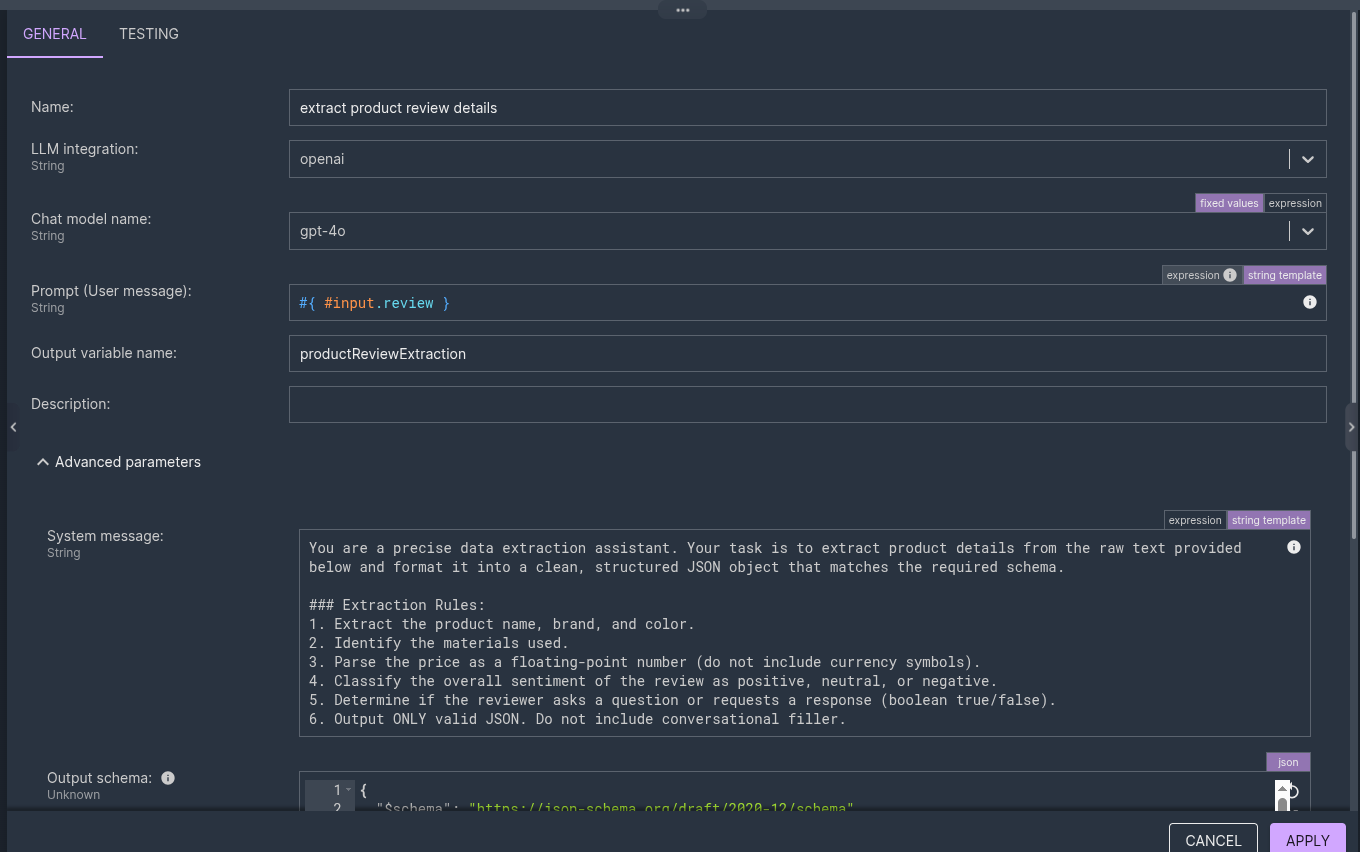Collapse the Advanced parameters section
Viewport: 1360px width, 852px height.
coord(118,462)
